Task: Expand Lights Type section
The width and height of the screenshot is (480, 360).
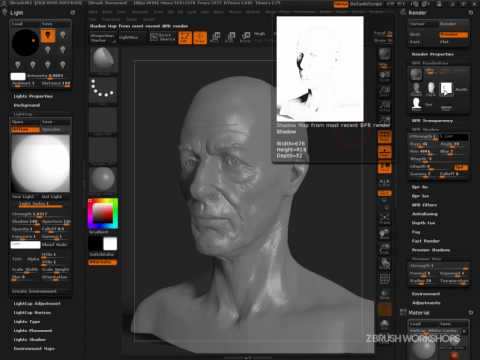Action: pyautogui.click(x=27, y=322)
